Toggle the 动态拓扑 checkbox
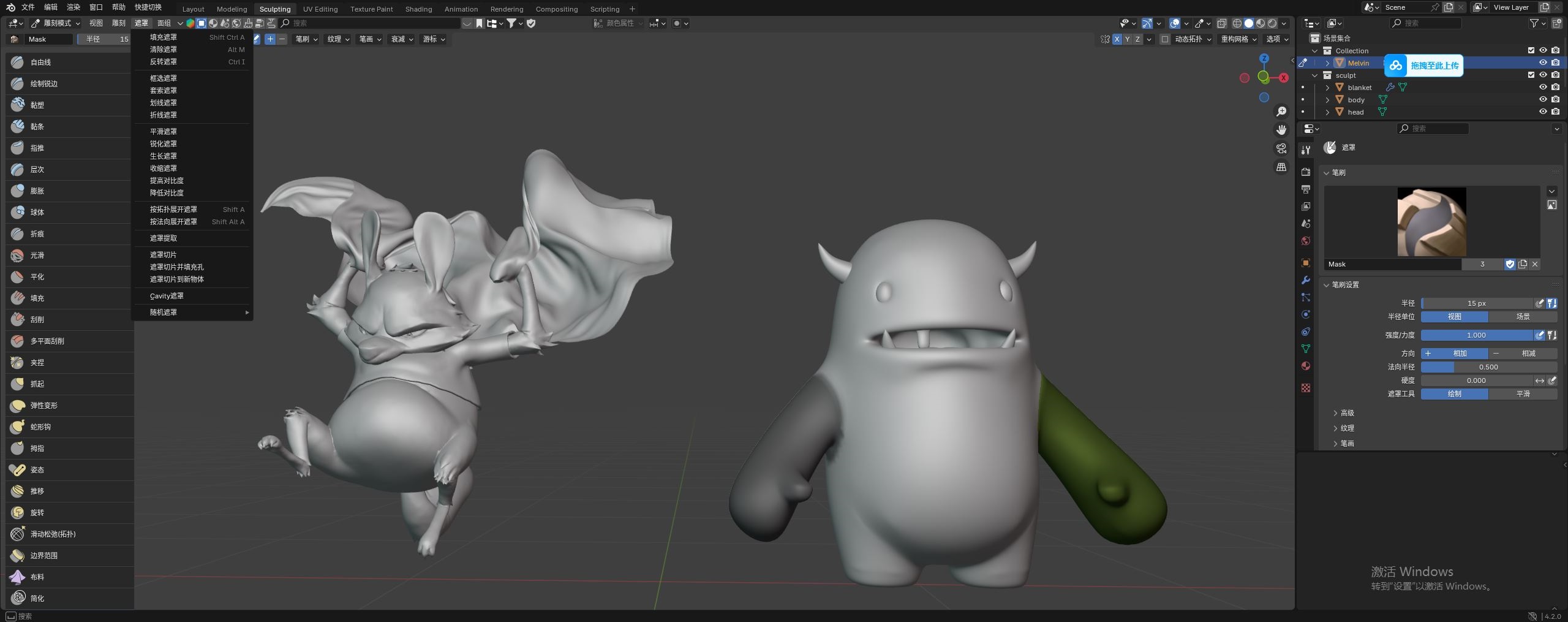1568x622 pixels. [x=1165, y=39]
